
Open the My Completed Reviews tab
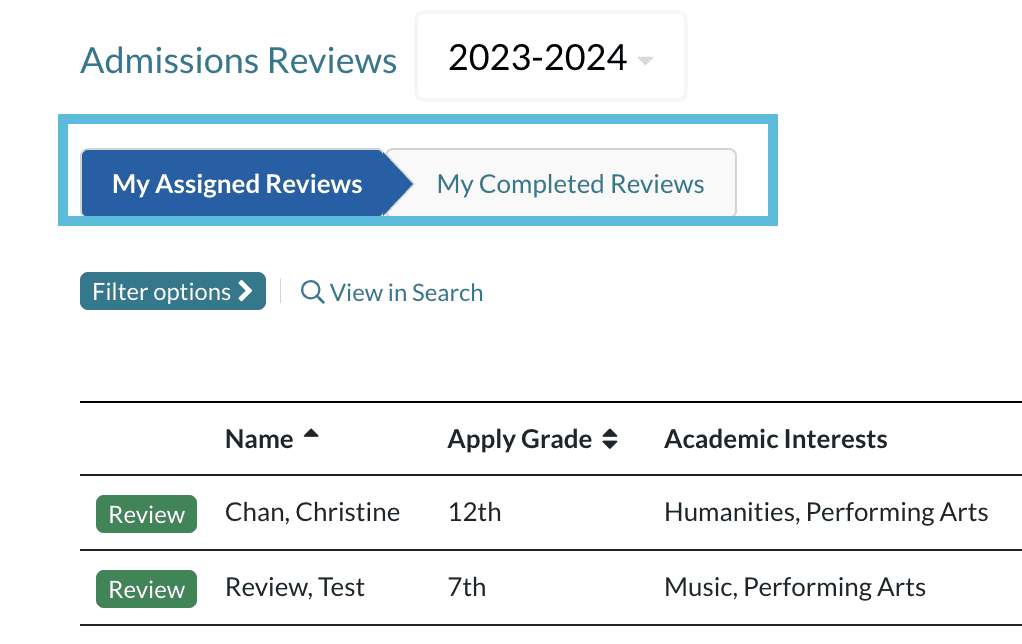click(x=570, y=184)
